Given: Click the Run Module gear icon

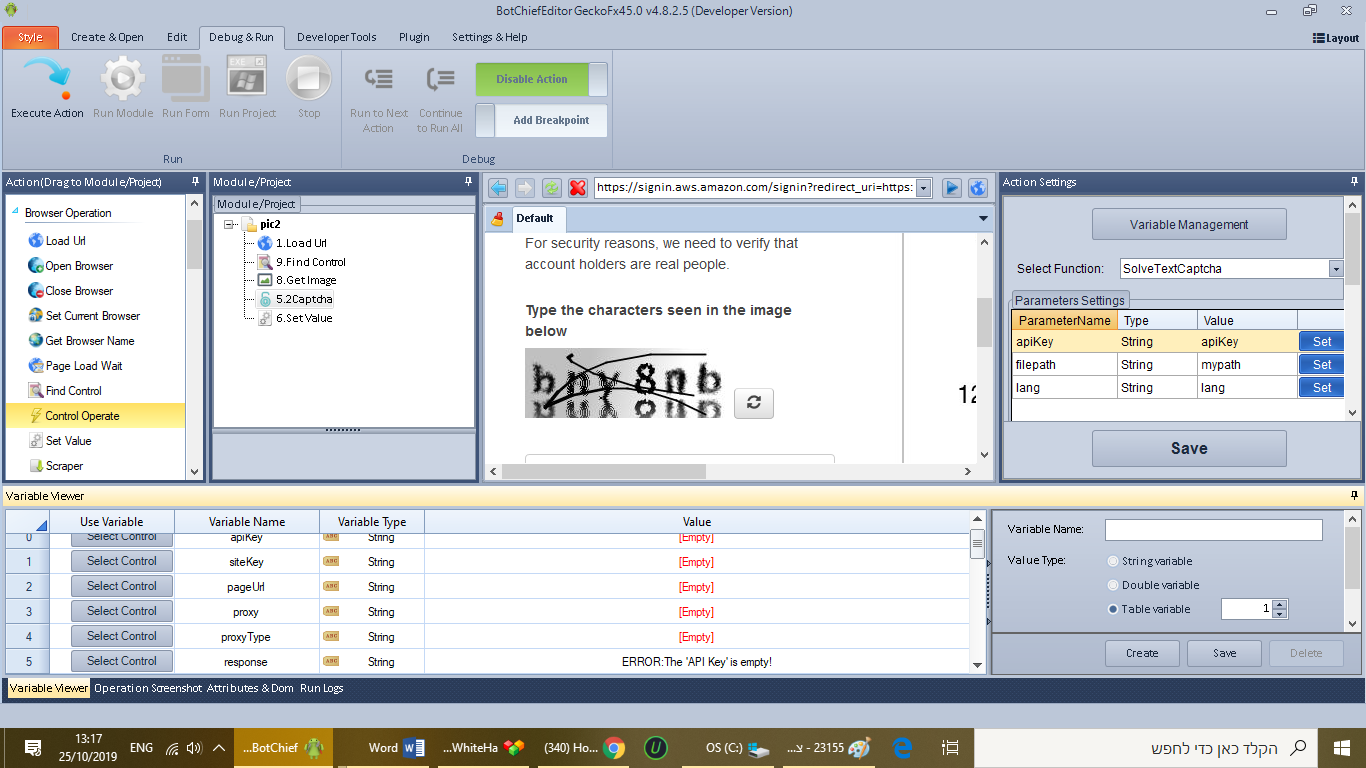Looking at the screenshot, I should click(123, 78).
